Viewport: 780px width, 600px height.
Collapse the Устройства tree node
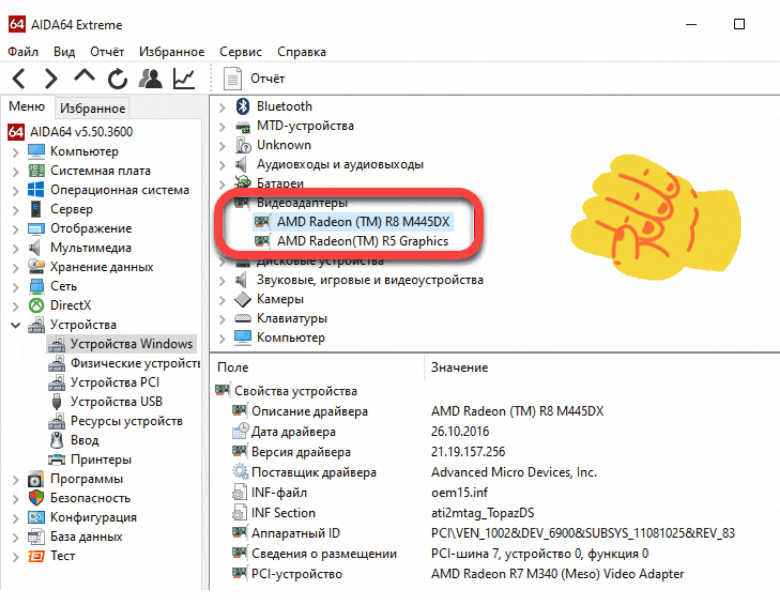click(15, 325)
